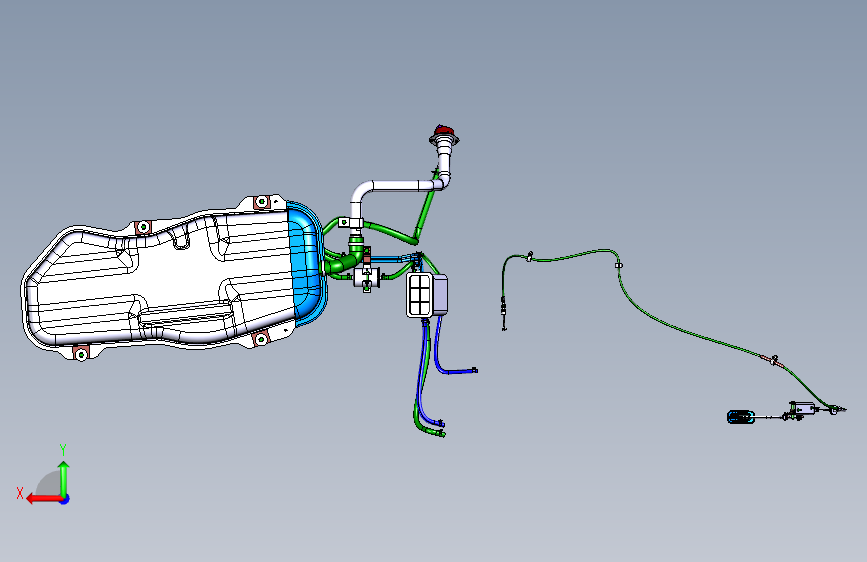
Task: Select the red fuel filler cap
Action: click(445, 132)
